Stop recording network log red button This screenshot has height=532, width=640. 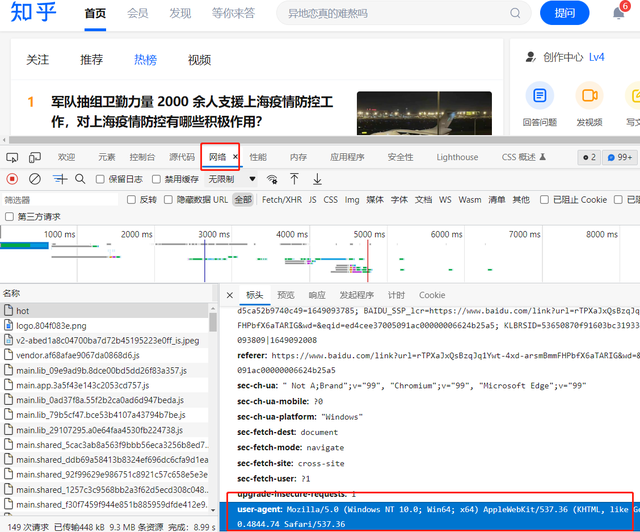[12, 179]
